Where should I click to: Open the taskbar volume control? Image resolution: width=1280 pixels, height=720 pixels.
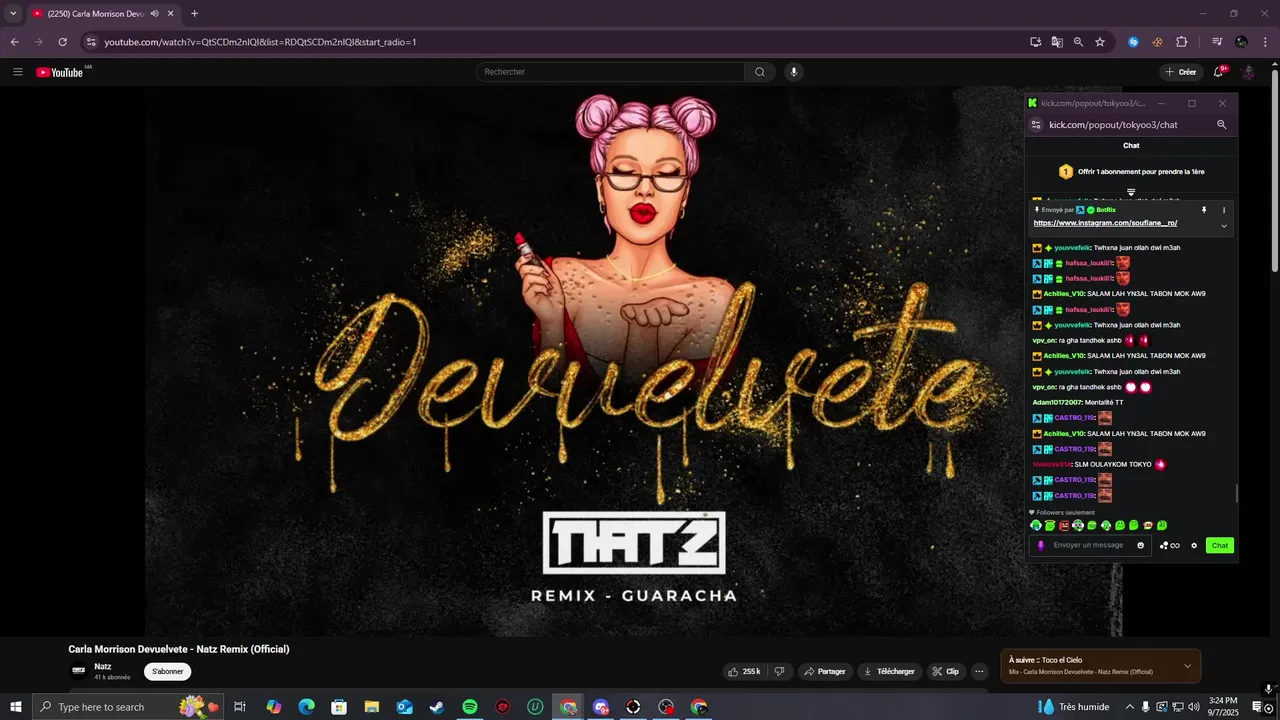[1194, 707]
